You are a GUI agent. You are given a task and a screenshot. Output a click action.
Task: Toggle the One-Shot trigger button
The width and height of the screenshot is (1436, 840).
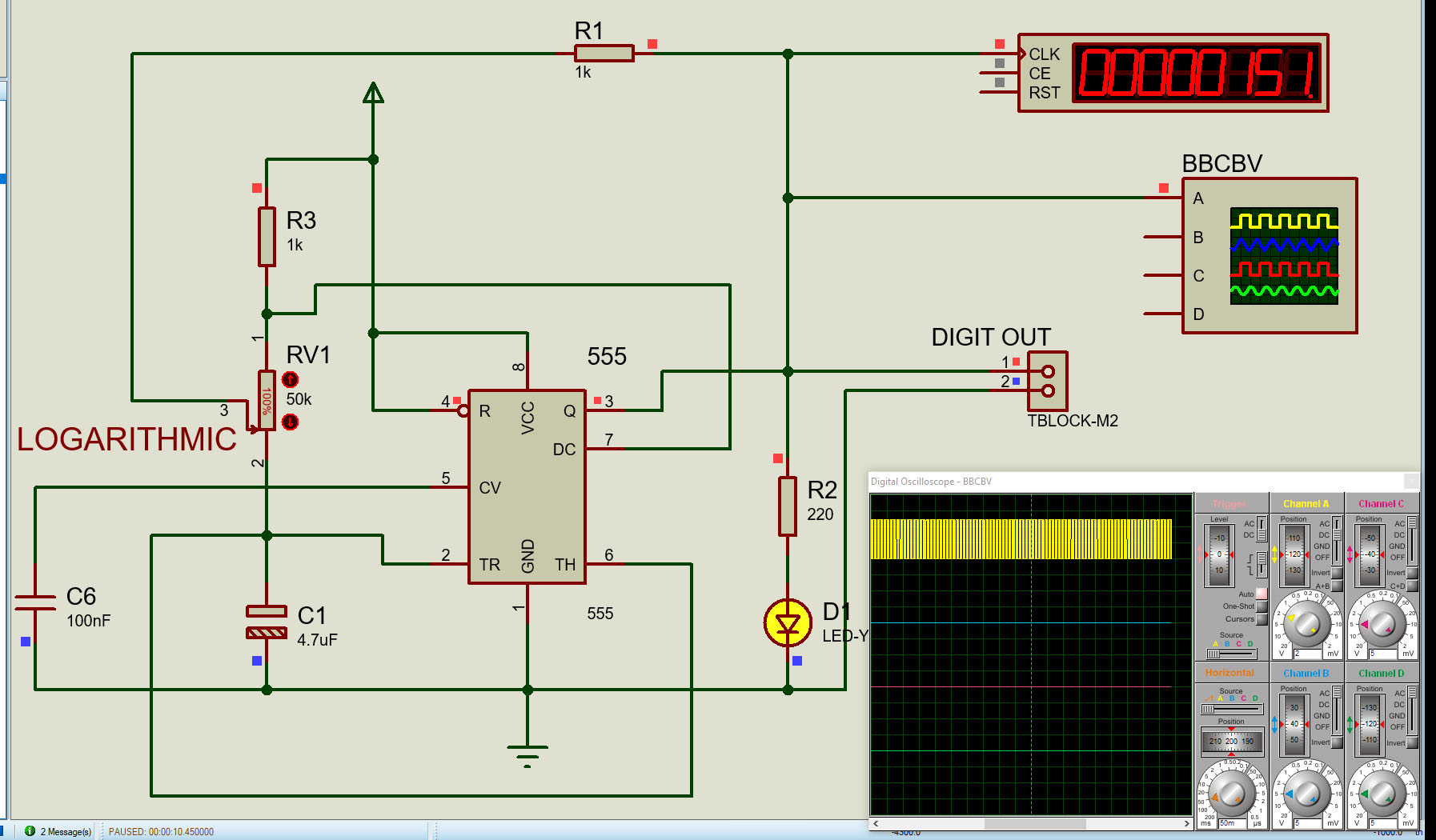pos(1262,606)
